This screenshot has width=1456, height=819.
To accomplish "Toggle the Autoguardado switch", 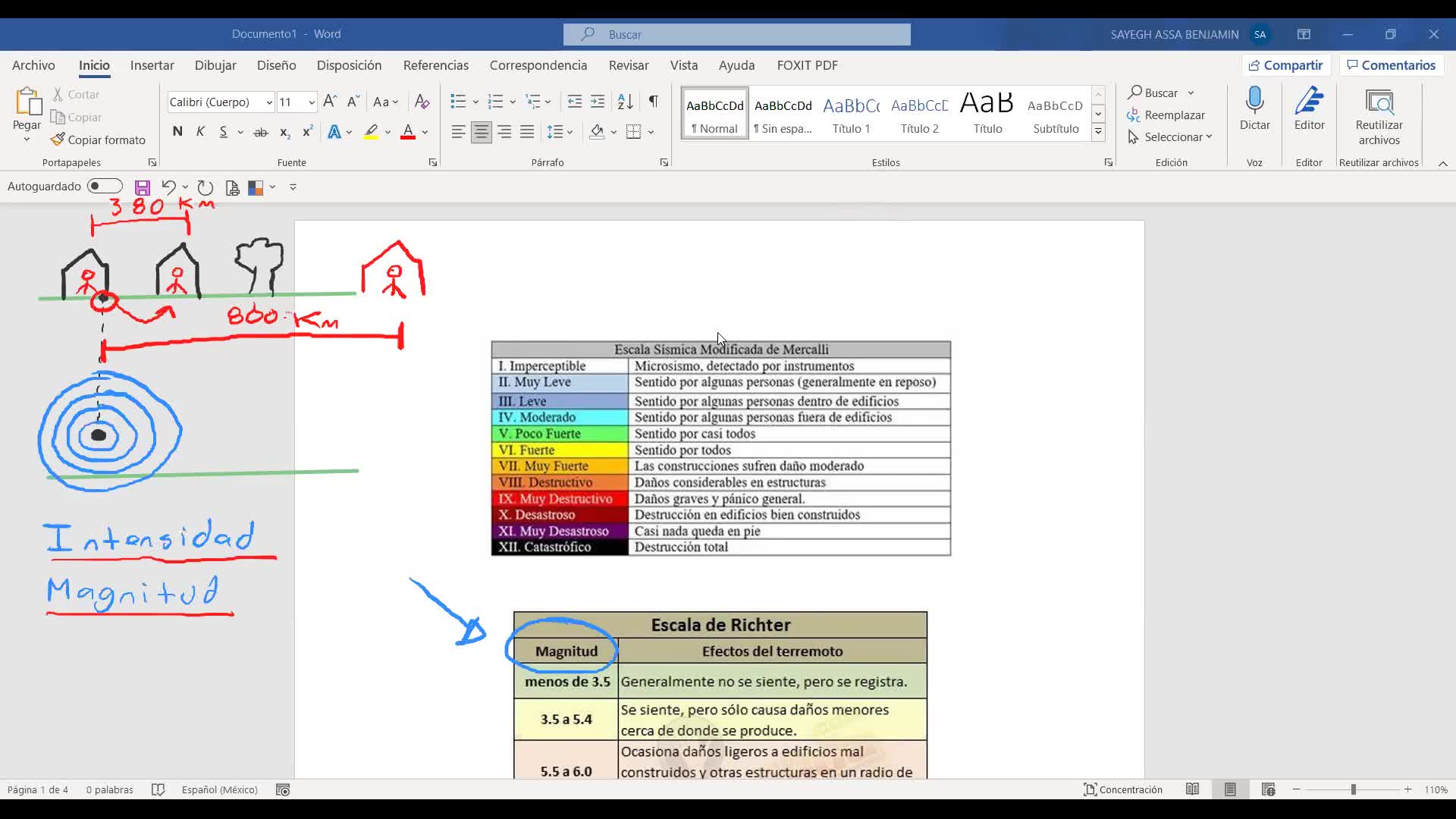I will (105, 187).
